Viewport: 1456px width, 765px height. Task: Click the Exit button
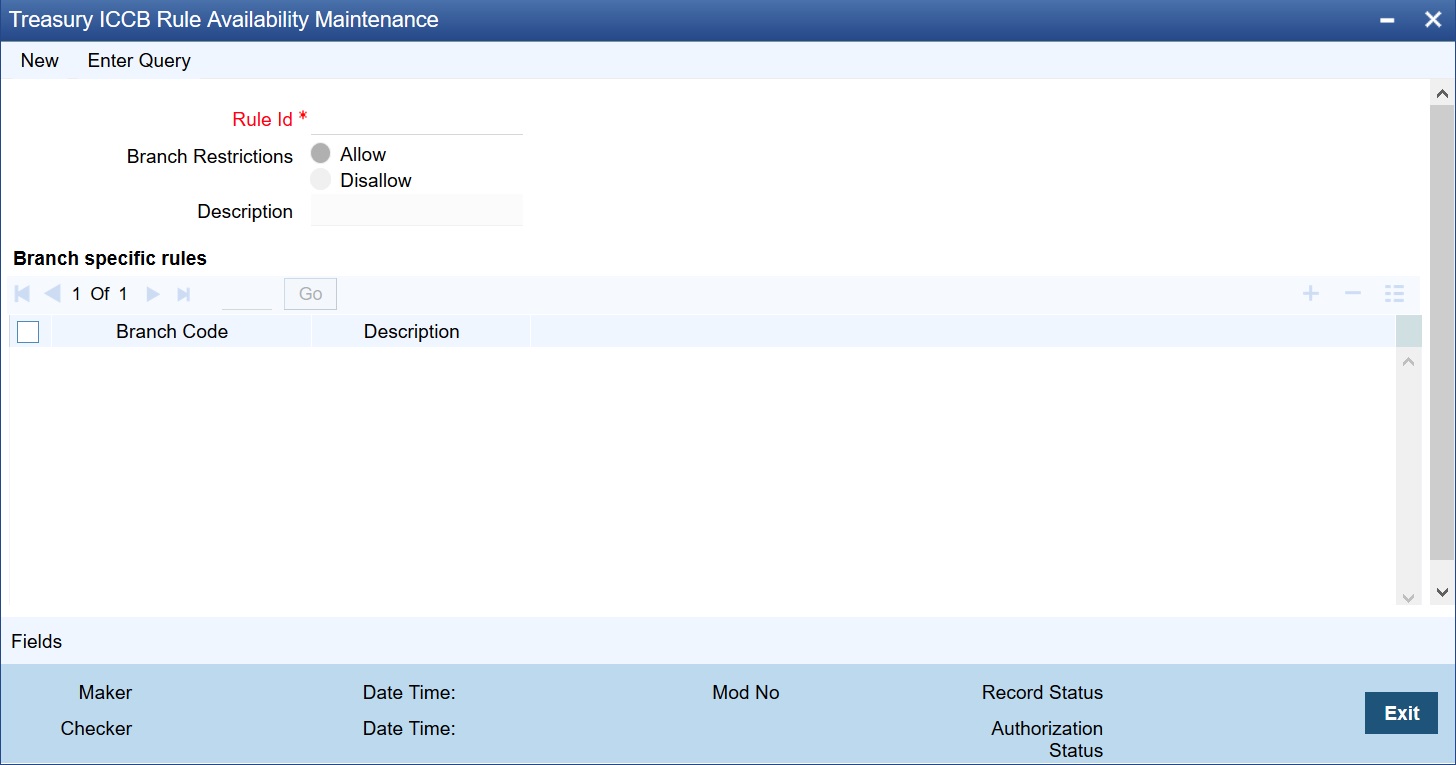1401,713
